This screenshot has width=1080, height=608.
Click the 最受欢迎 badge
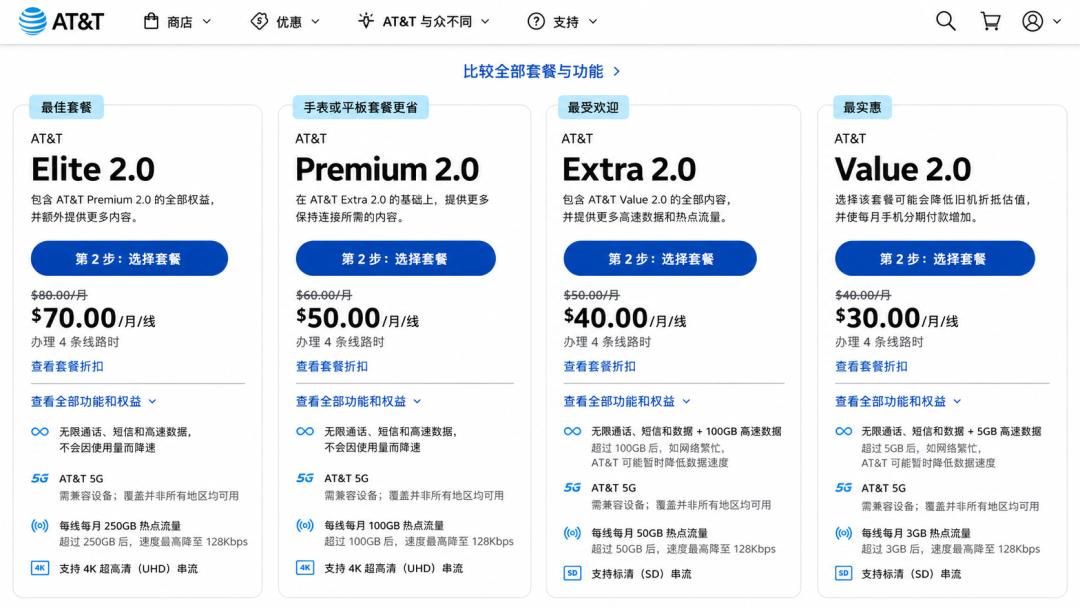point(593,107)
